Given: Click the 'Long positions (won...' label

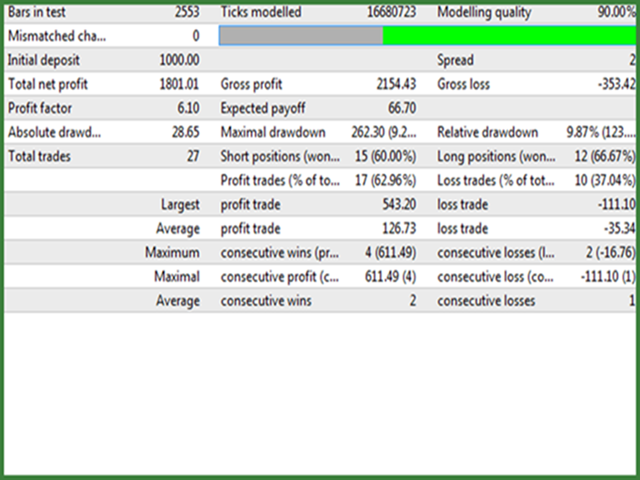Looking at the screenshot, I should coord(496,157).
